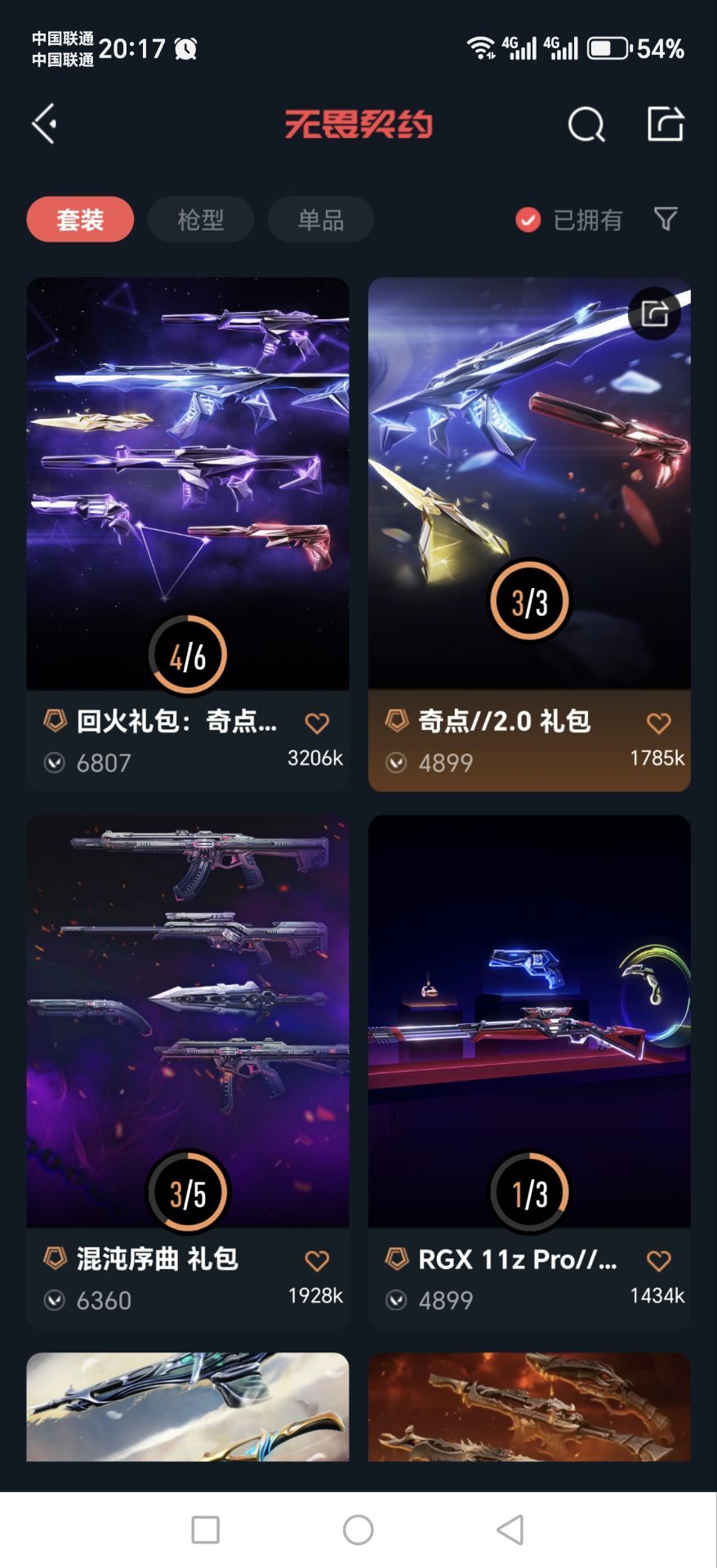Viewport: 717px width, 1568px height.
Task: Switch to the 枪型 tab
Action: 200,219
